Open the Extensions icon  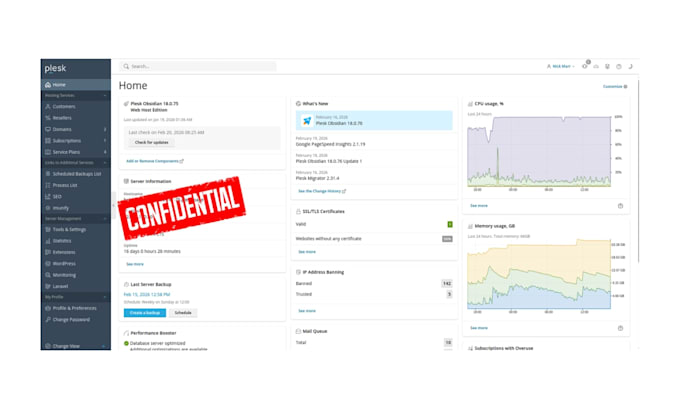click(x=48, y=252)
